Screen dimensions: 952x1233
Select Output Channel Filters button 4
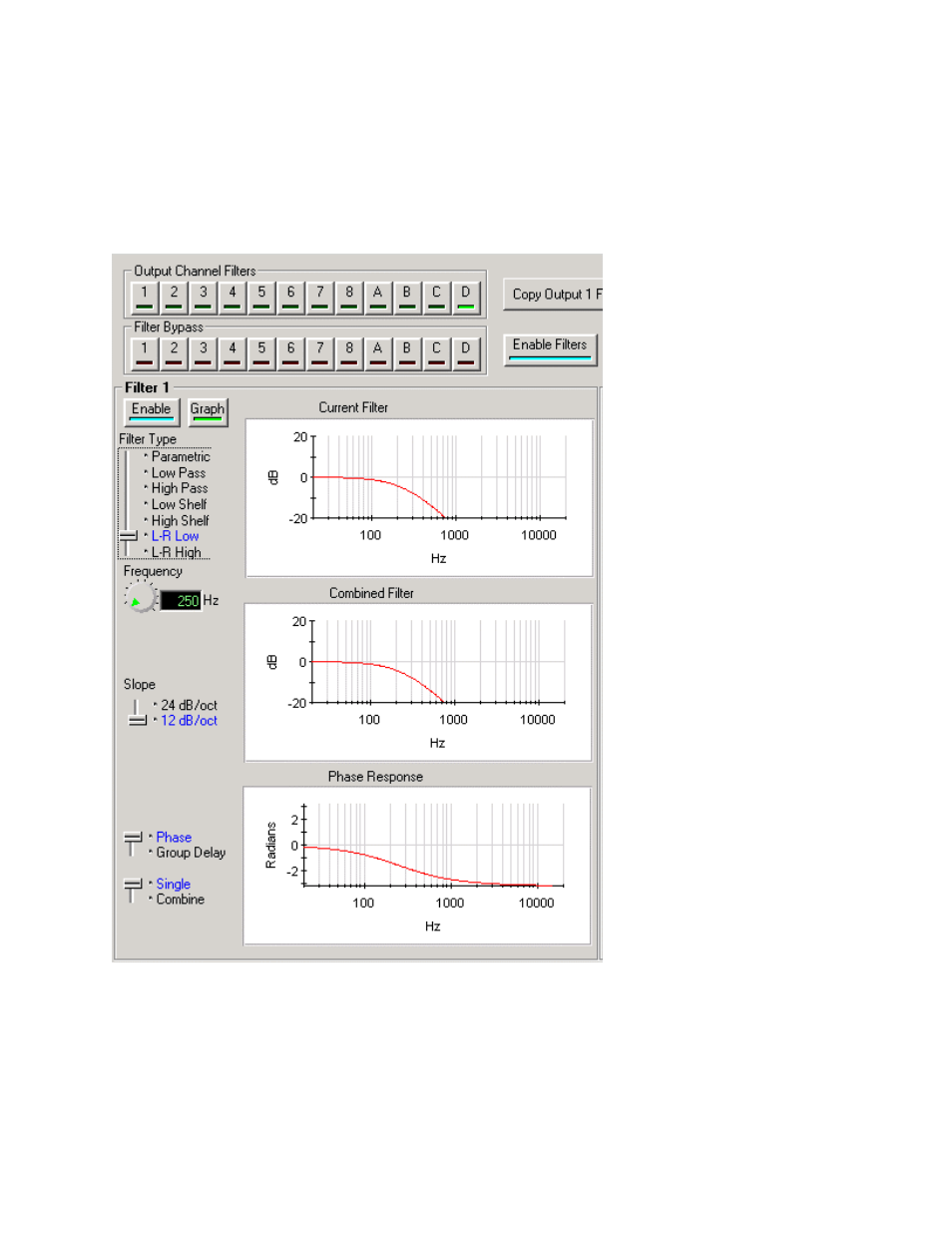pos(233,298)
